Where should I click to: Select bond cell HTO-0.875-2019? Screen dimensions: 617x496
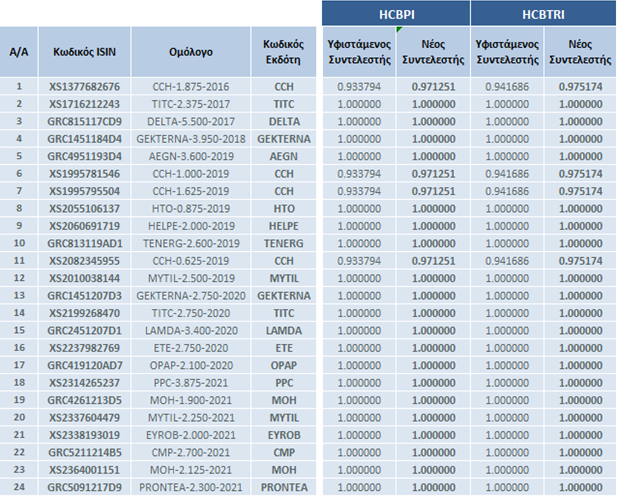191,208
